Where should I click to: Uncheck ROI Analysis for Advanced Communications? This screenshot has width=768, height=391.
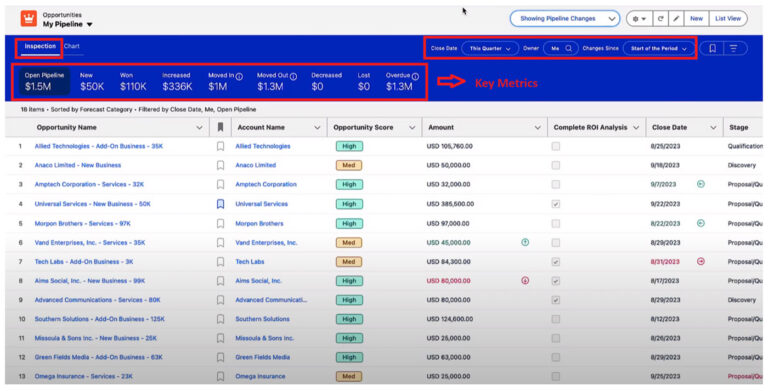tap(556, 300)
